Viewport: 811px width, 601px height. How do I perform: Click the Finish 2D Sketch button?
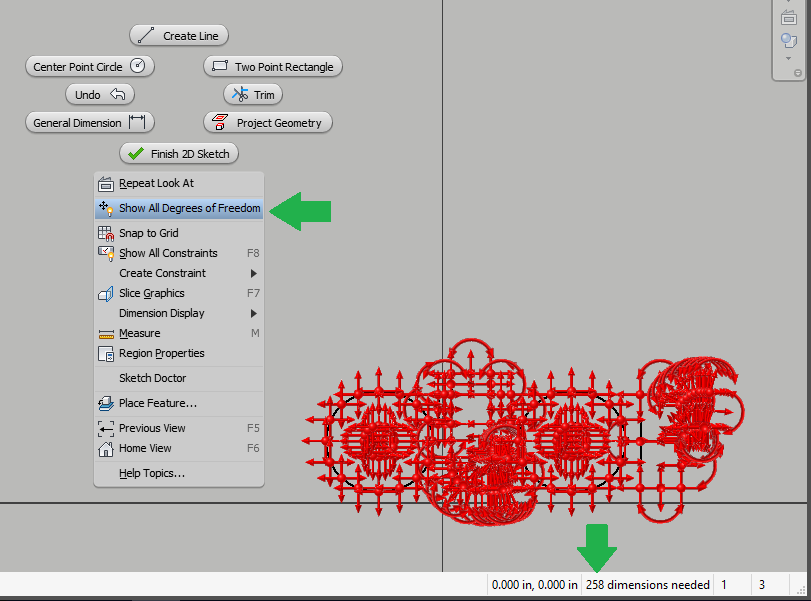[178, 153]
